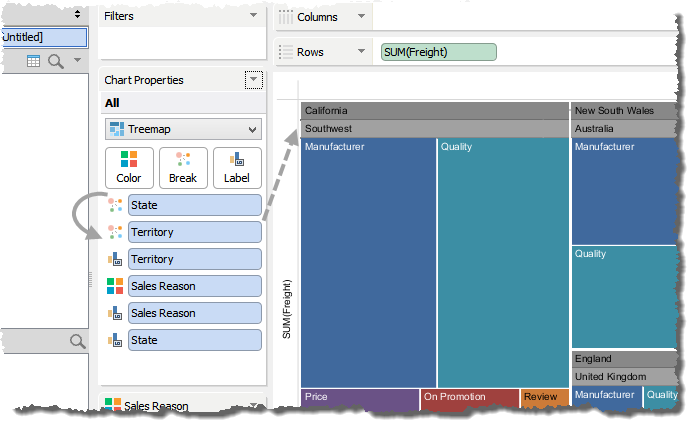Screen dimensions: 695x427
Task: Select the Sales Reason color pill
Action: (x=195, y=286)
